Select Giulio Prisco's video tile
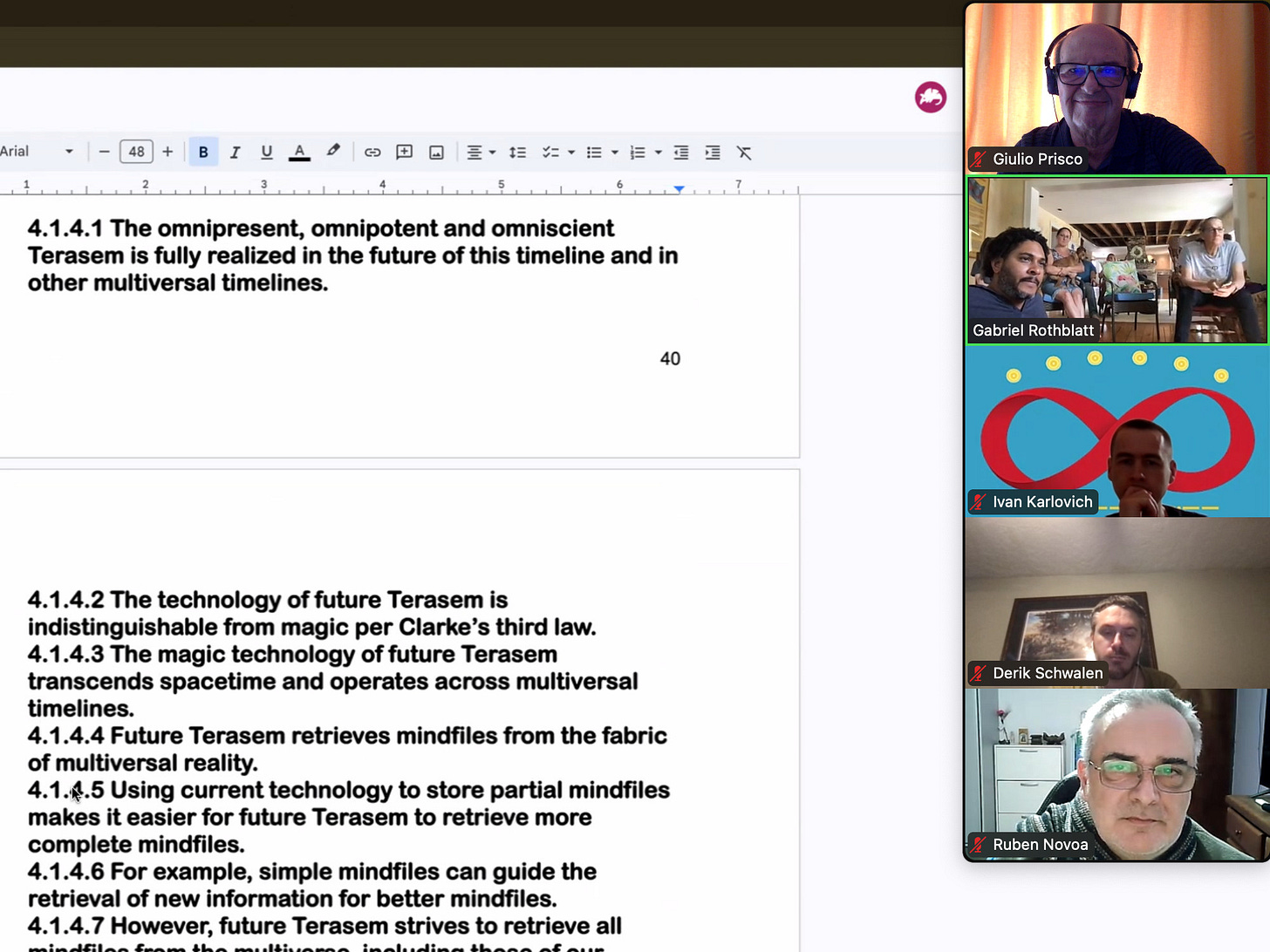The height and width of the screenshot is (952, 1270). [x=1116, y=87]
